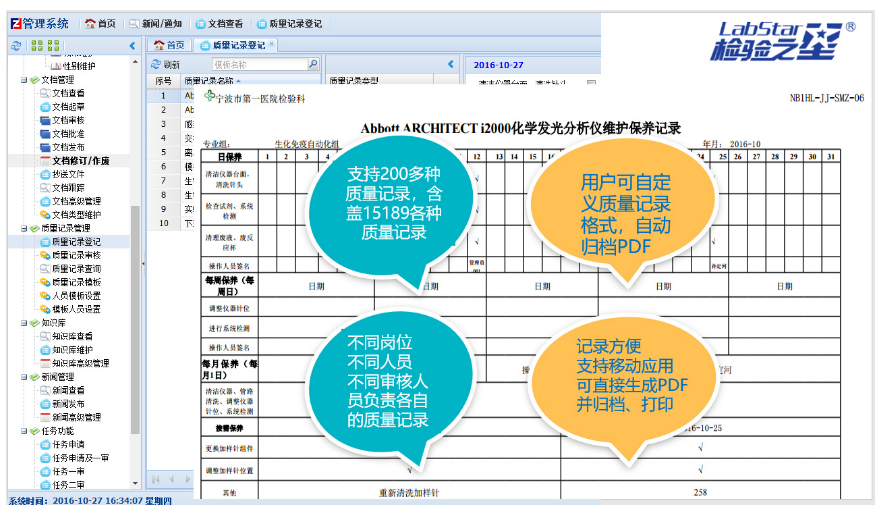879x510 pixels.
Task: Click the 质量记录审核 icon in the tree
Action: click(45, 255)
